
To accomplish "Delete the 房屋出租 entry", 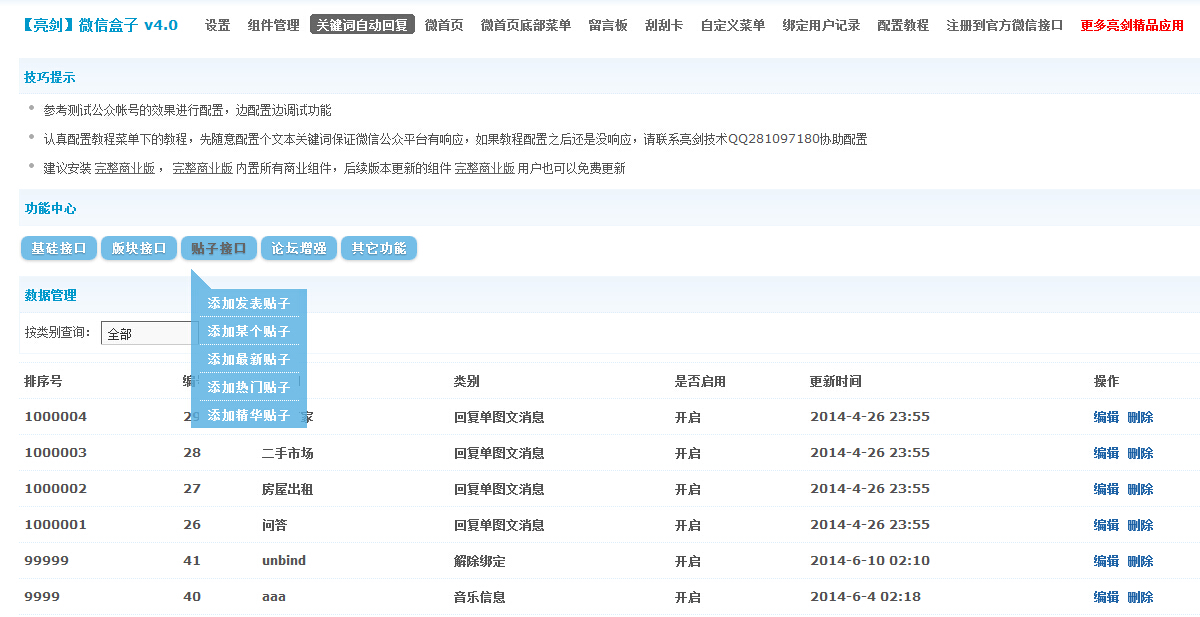I will tap(1140, 489).
